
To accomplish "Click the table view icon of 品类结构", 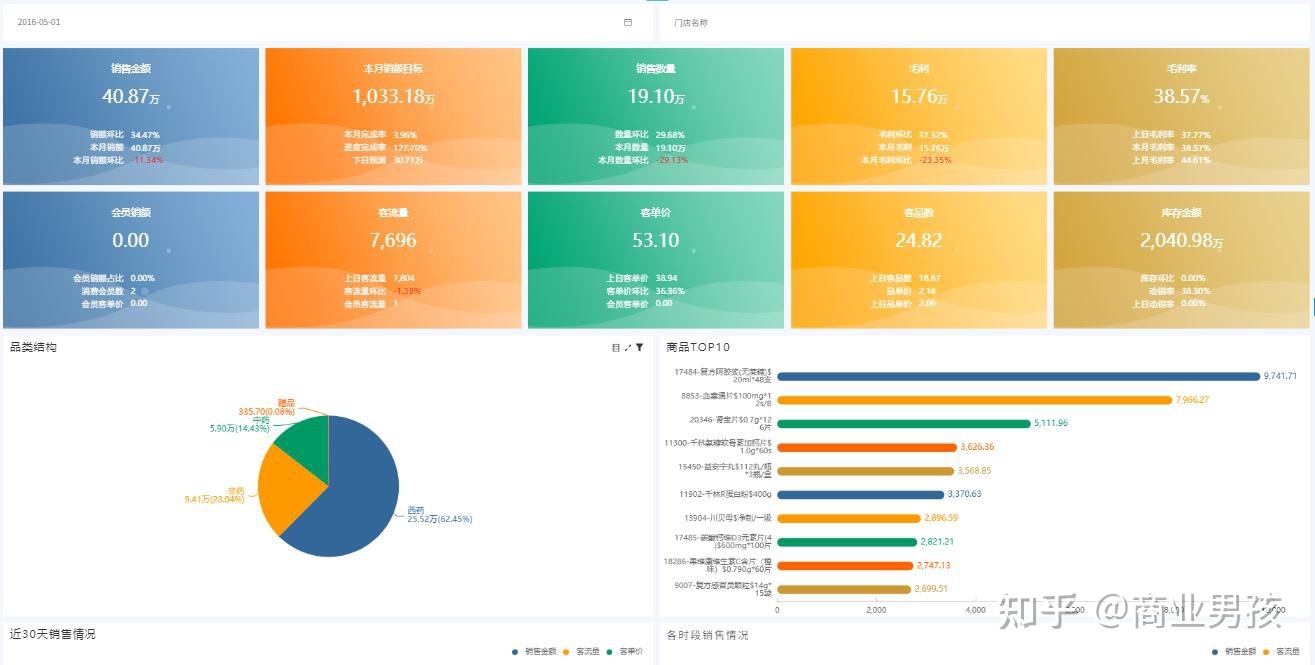I will tap(616, 347).
